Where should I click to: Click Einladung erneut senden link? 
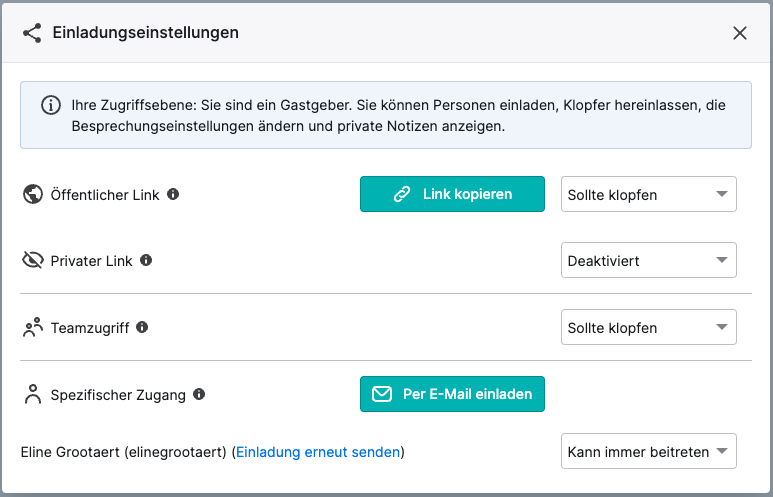(x=318, y=452)
